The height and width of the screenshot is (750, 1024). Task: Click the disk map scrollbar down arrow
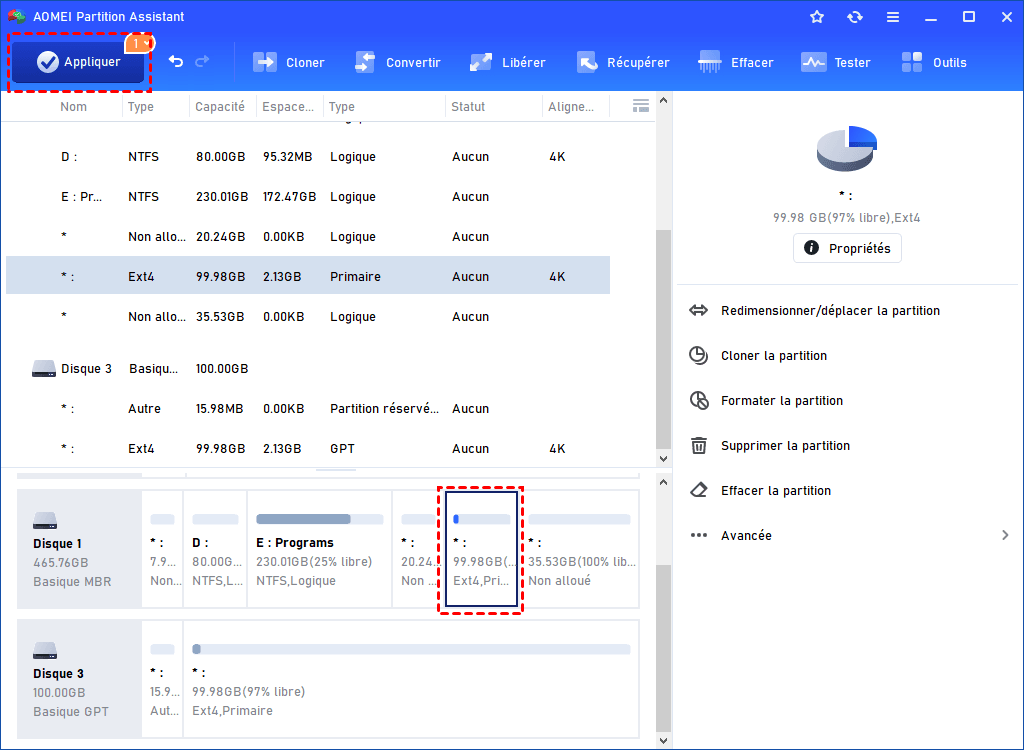pos(664,741)
